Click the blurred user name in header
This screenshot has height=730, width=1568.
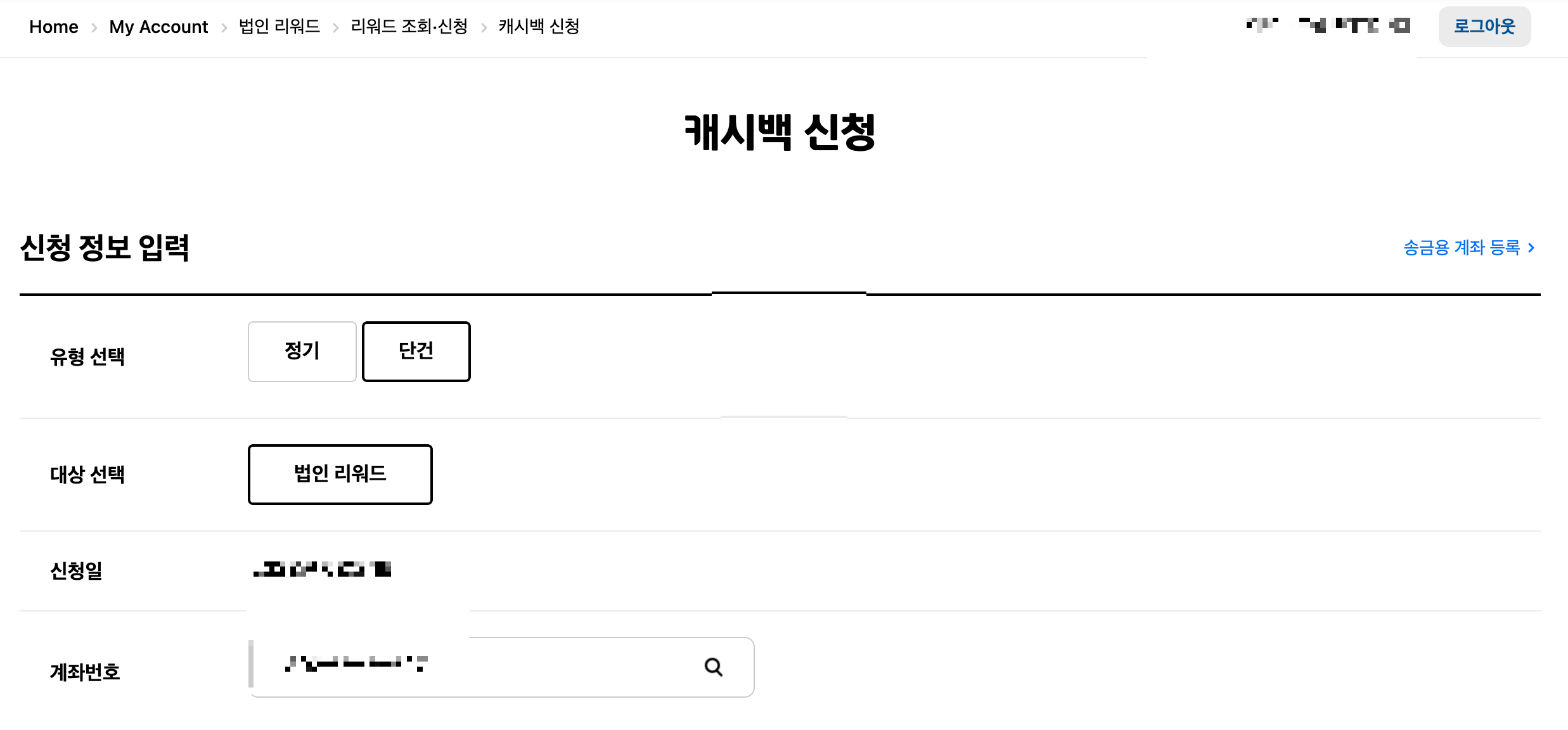1328,25
